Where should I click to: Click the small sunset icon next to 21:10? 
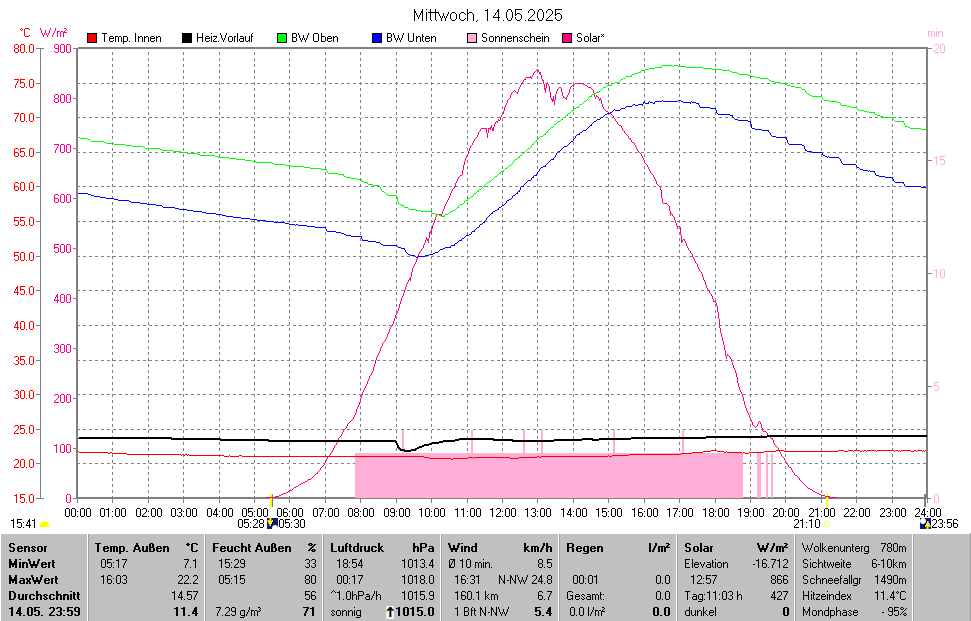827,524
